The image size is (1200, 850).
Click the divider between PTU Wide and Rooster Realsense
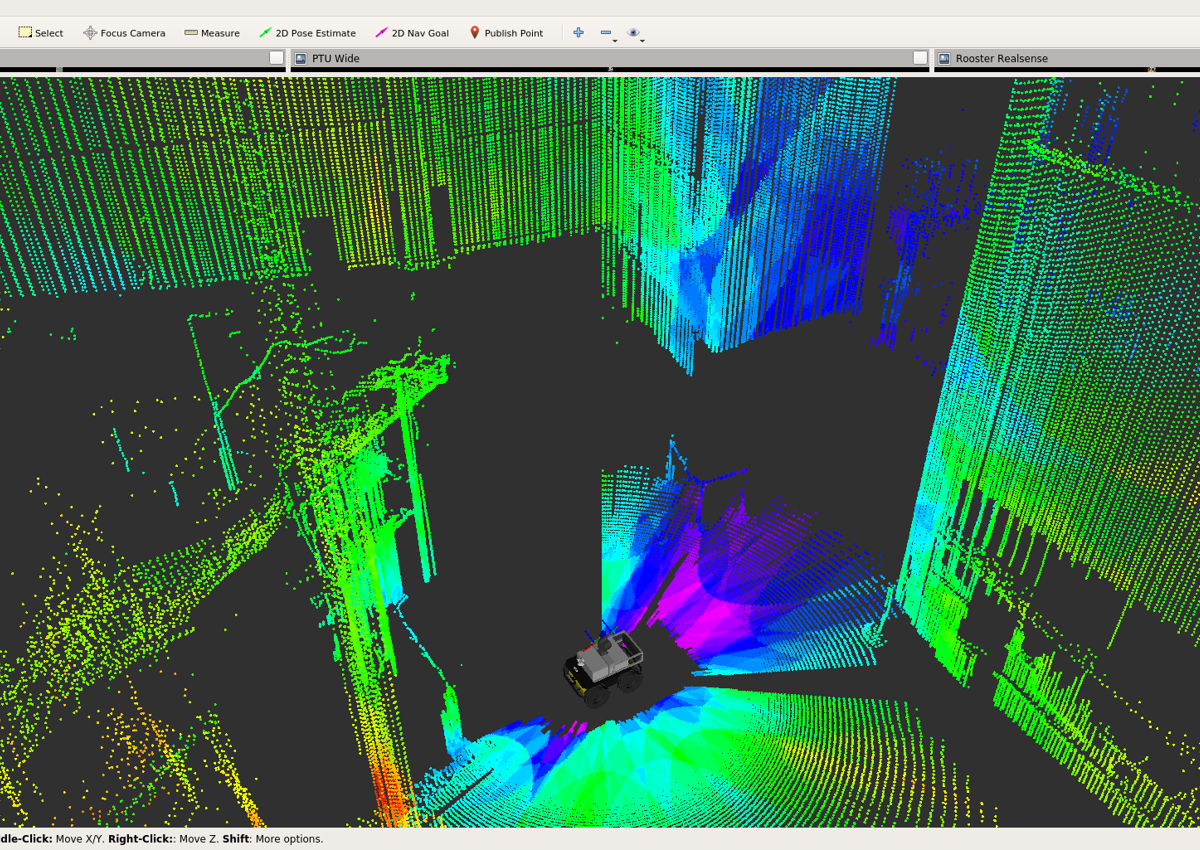932,60
